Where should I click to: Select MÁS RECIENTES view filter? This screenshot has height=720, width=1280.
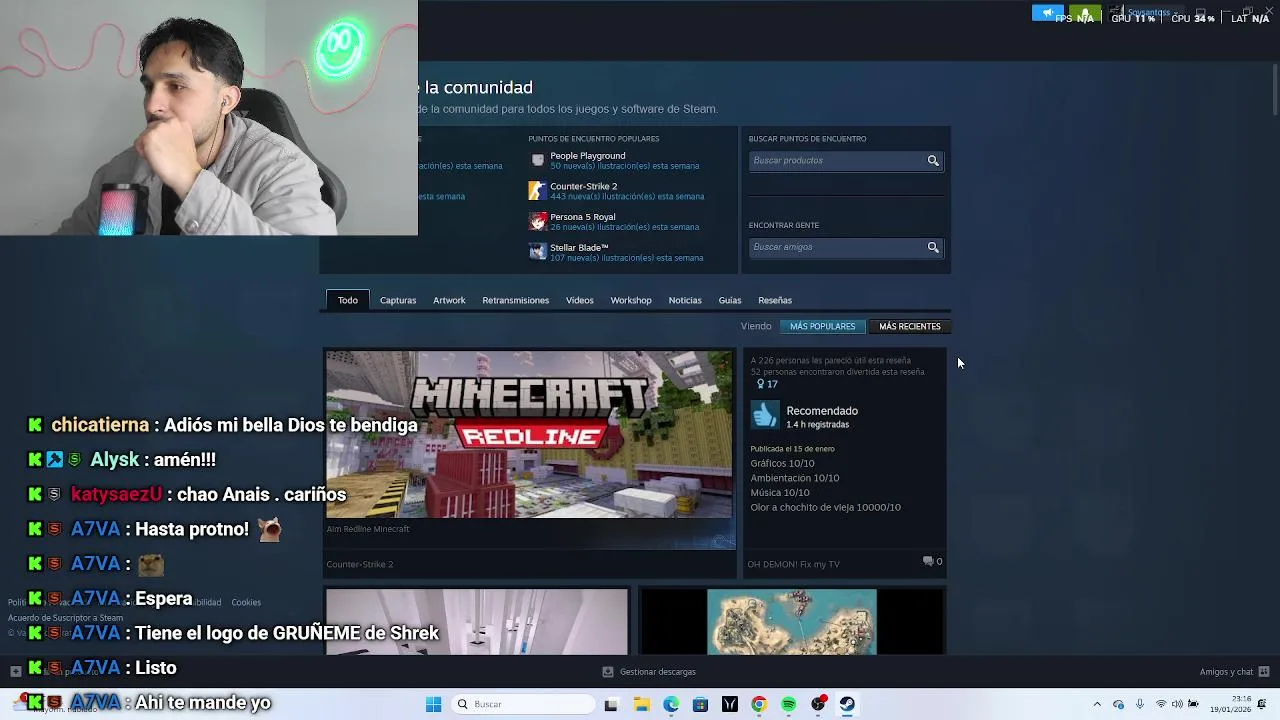[x=910, y=326]
